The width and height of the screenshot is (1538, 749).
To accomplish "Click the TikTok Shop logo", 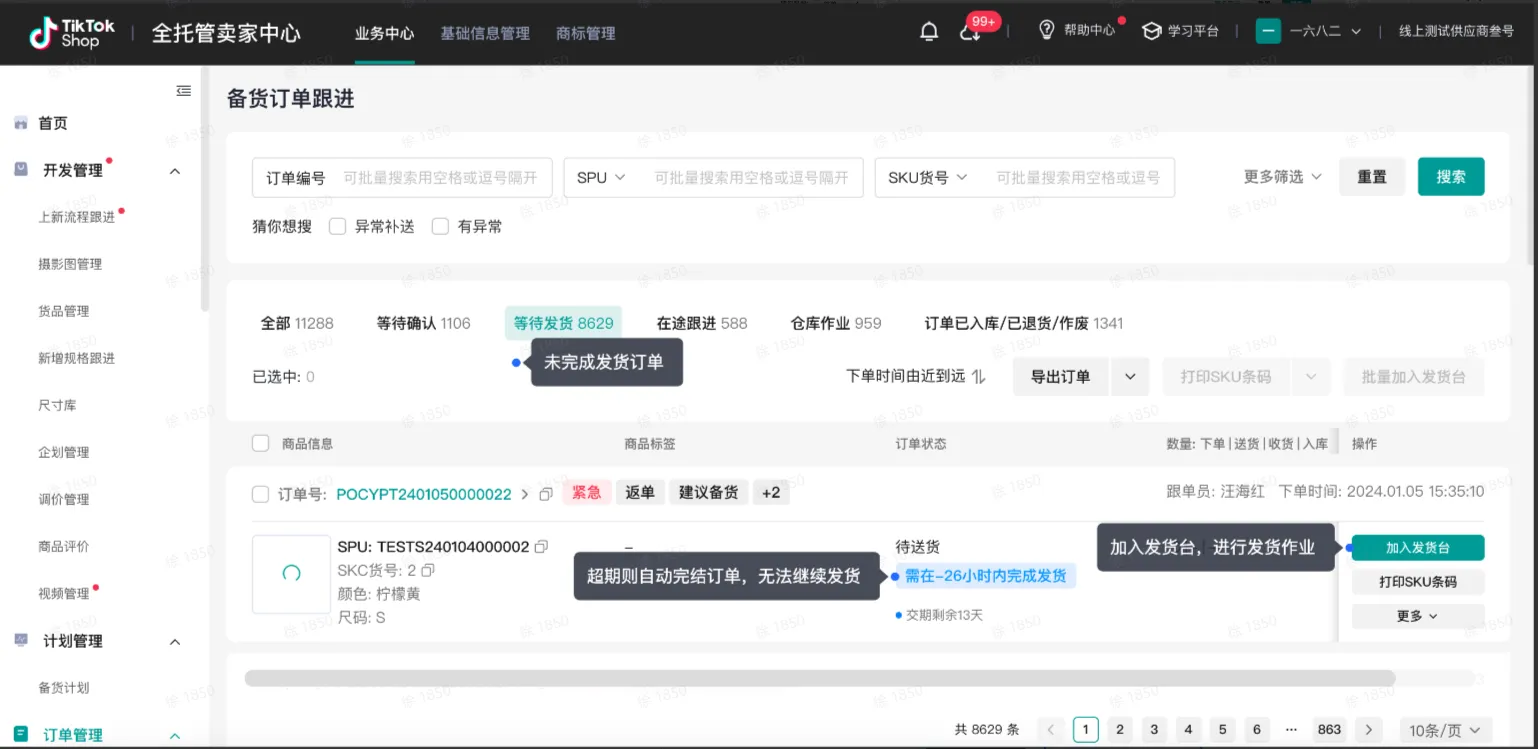I will coord(72,33).
